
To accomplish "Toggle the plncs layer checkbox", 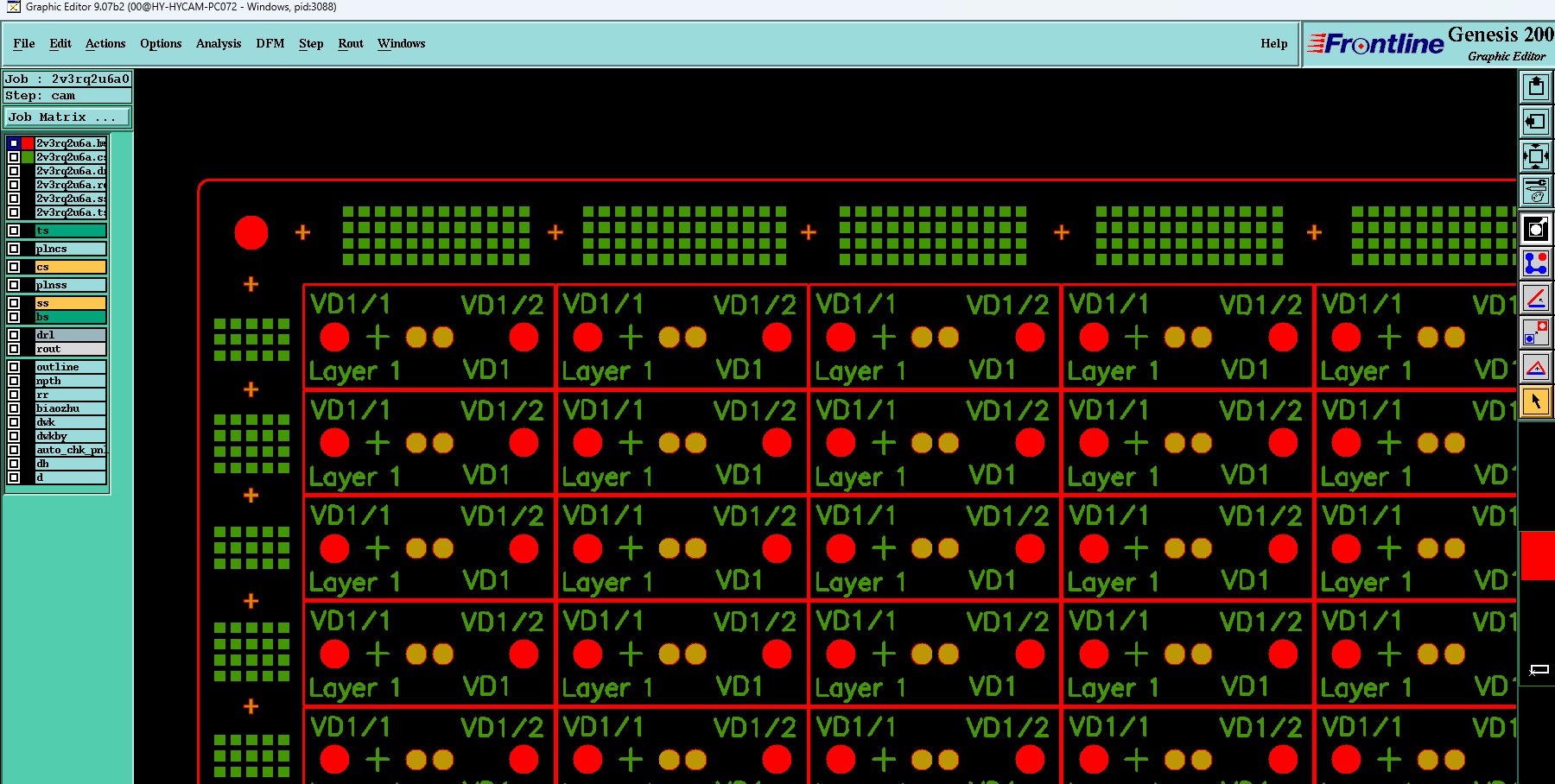I will pos(14,249).
